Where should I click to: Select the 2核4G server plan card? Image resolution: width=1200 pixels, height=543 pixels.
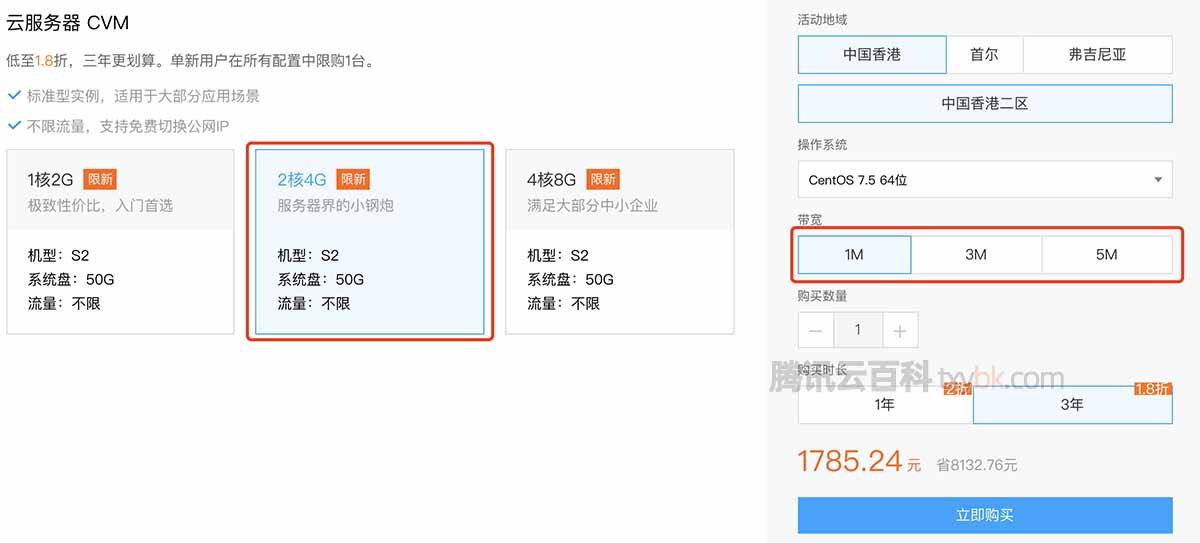coord(370,242)
